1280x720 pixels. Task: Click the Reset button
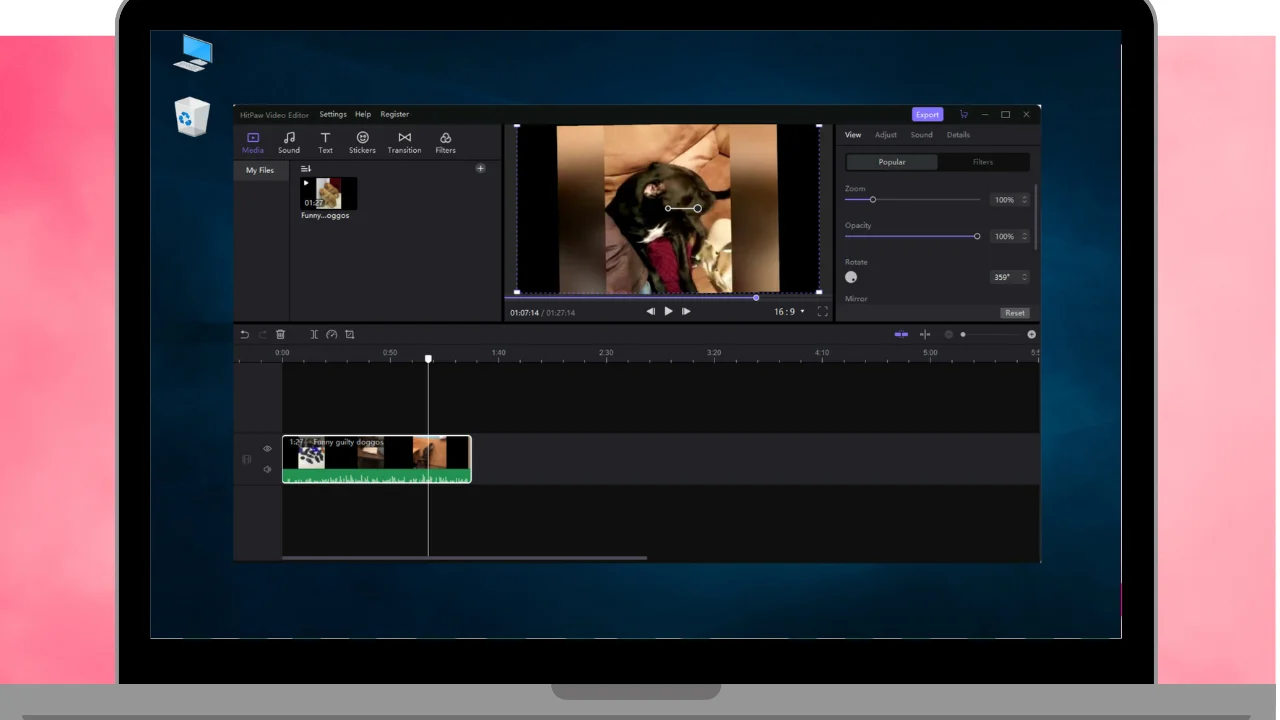(1015, 313)
